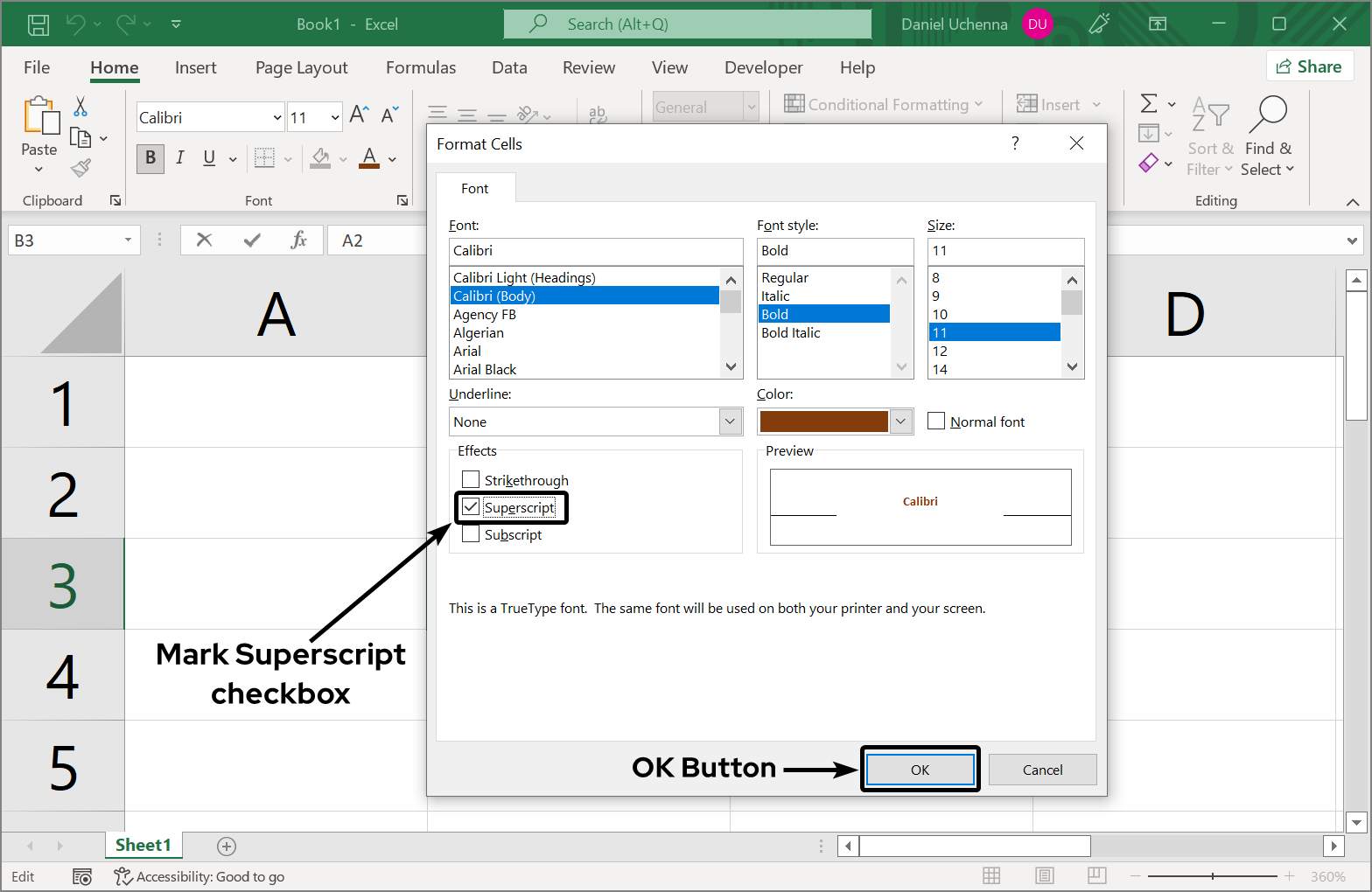This screenshot has height=892, width=1372.
Task: Uncheck the Superscript checkbox
Action: (471, 507)
